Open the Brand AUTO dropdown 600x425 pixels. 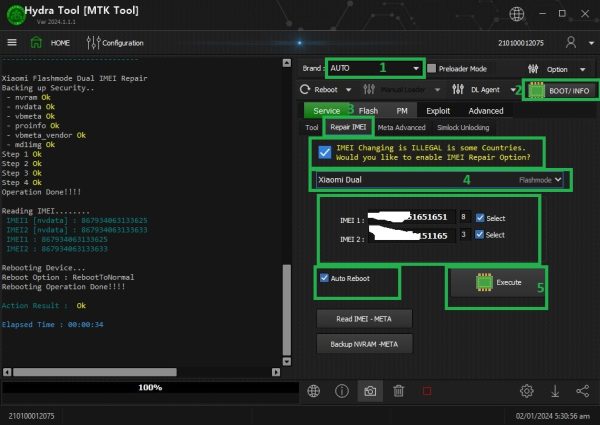tap(375, 68)
